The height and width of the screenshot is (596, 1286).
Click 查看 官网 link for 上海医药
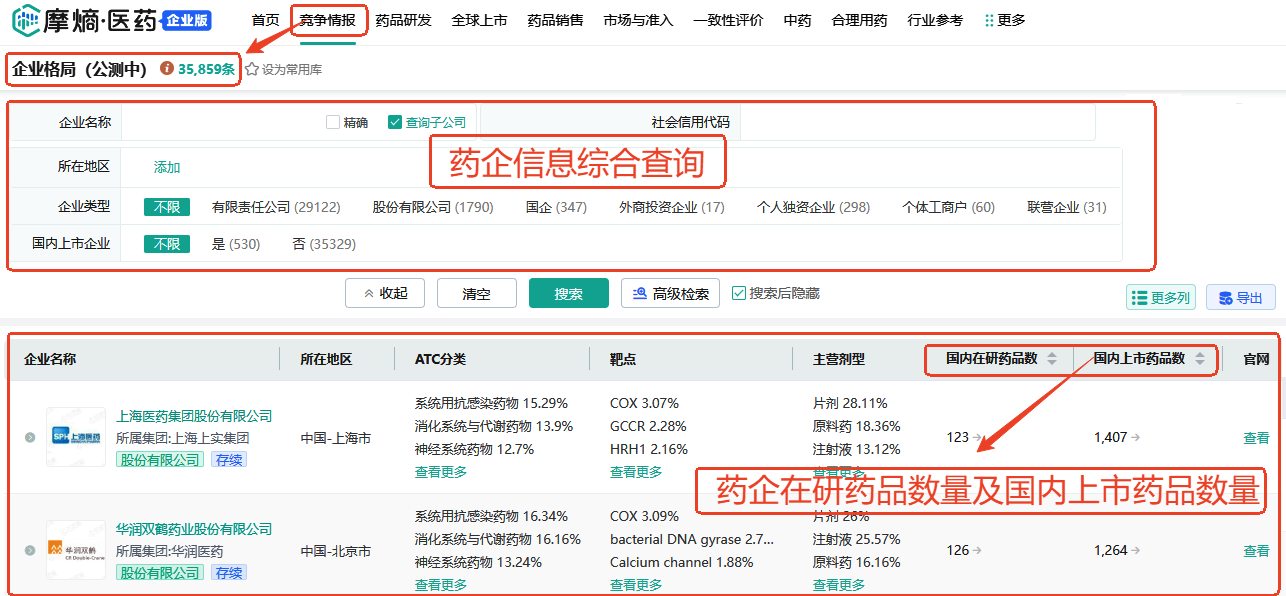click(1256, 437)
